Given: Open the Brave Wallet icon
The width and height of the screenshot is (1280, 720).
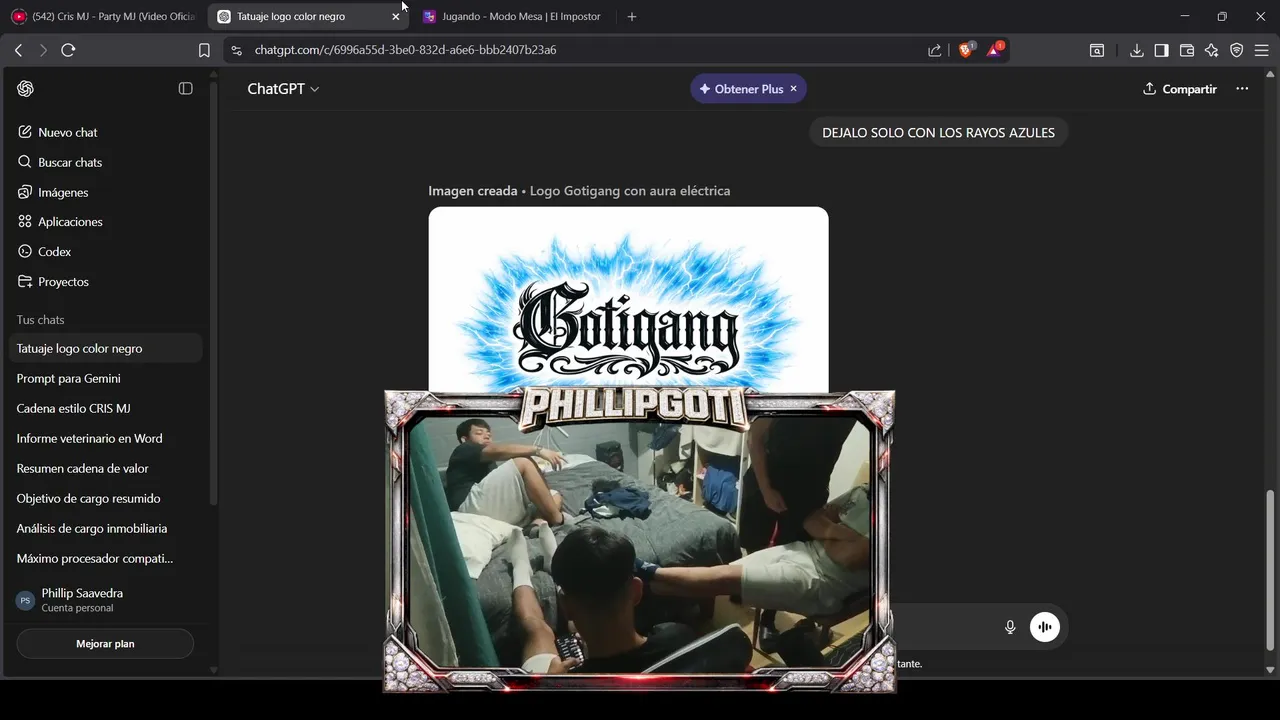Looking at the screenshot, I should [x=1187, y=50].
